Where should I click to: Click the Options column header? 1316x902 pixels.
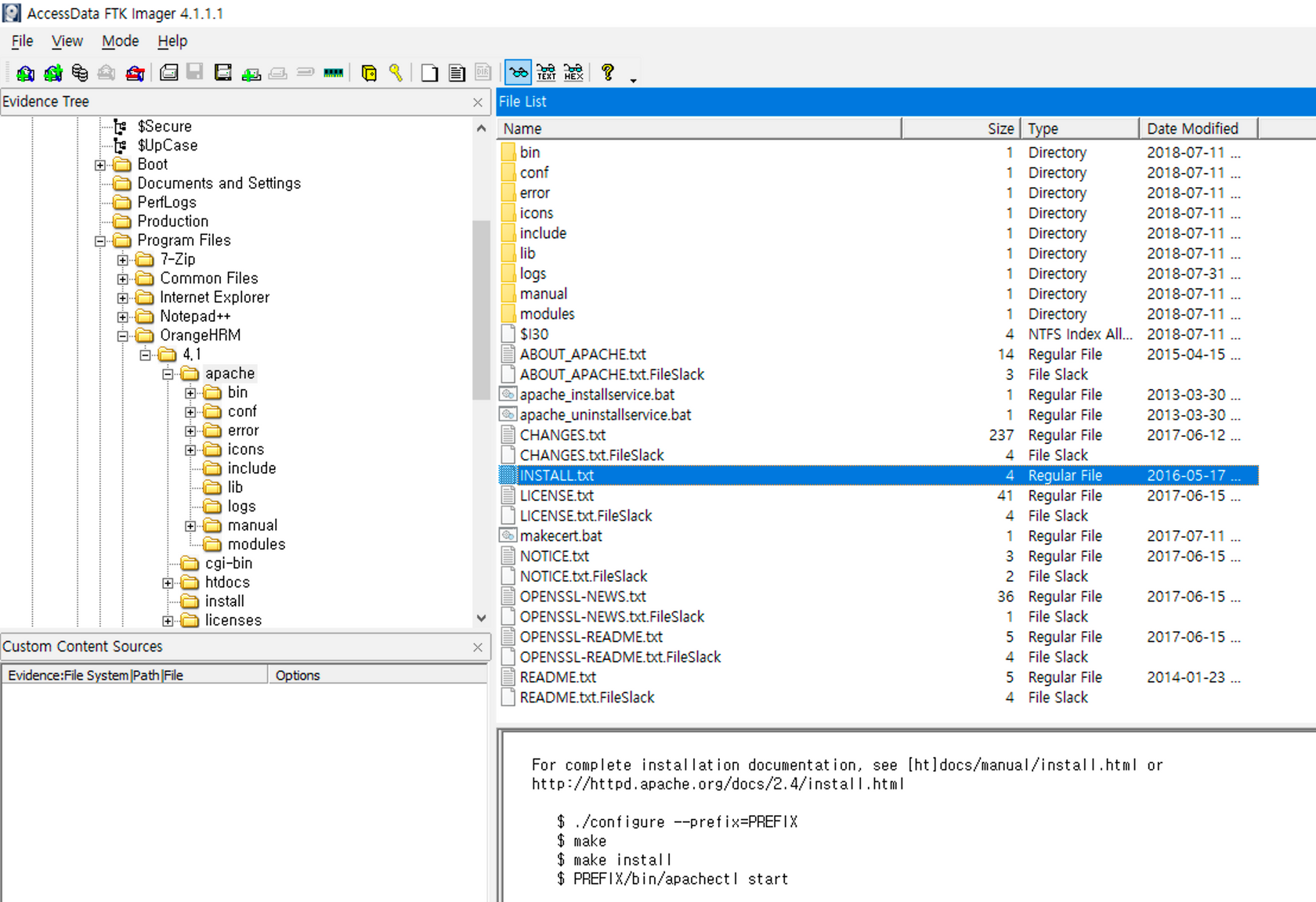pos(378,675)
